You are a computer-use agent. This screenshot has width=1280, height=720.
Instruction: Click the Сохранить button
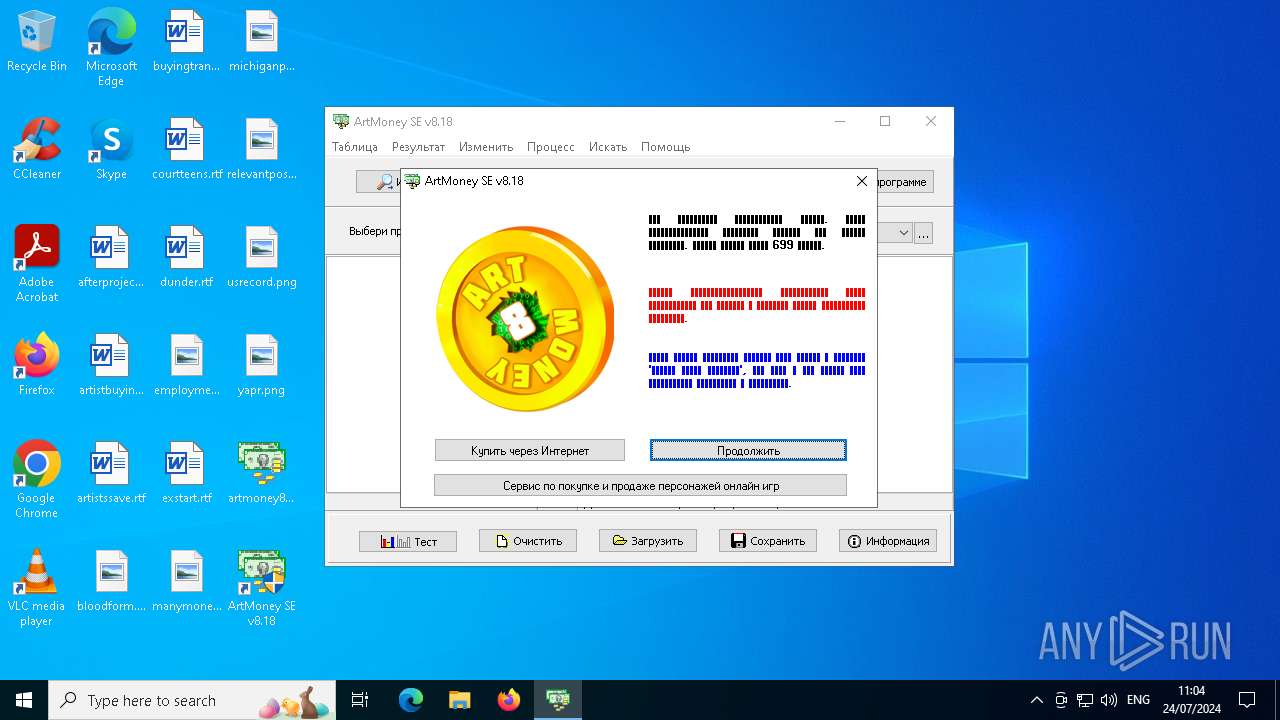click(768, 541)
